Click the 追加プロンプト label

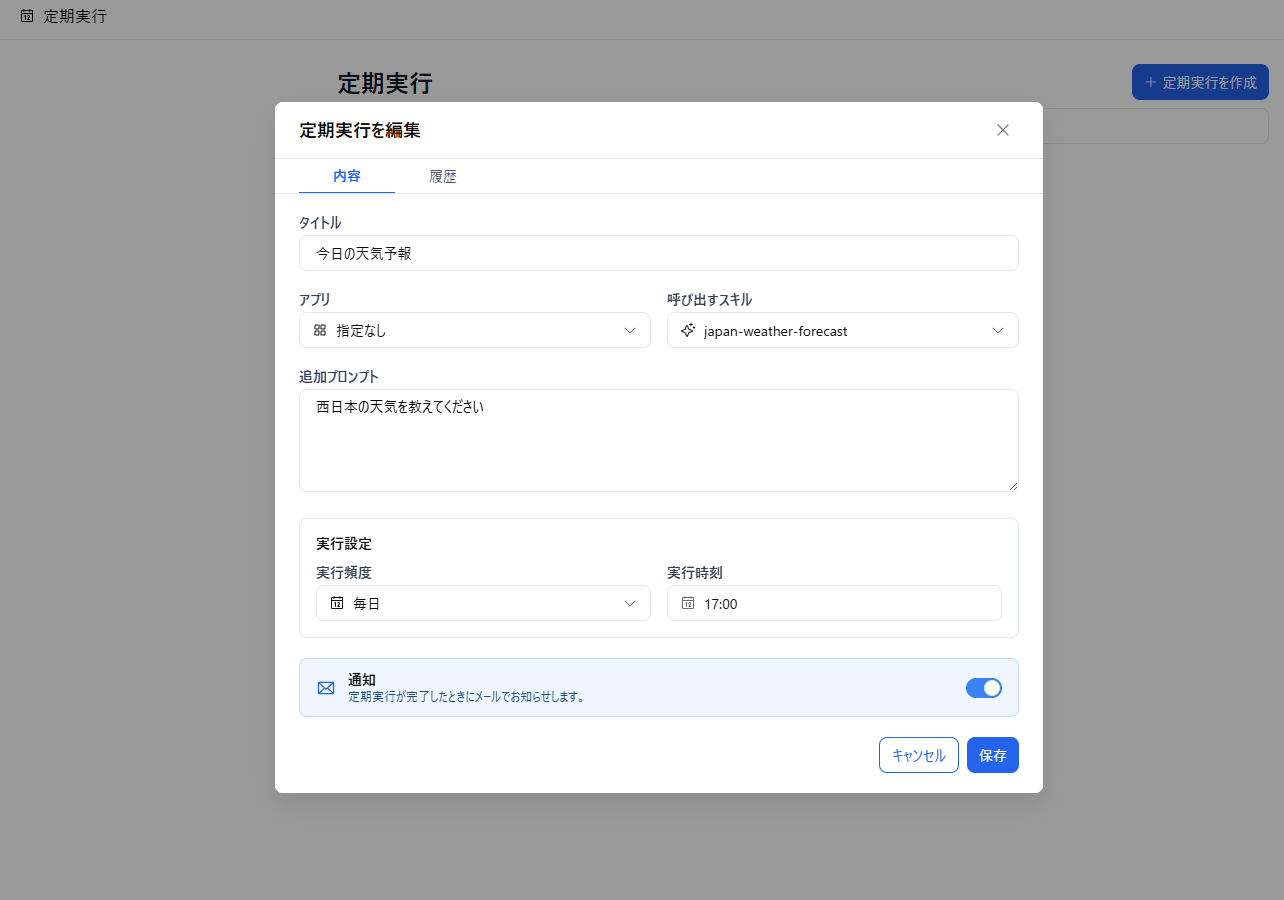click(339, 377)
